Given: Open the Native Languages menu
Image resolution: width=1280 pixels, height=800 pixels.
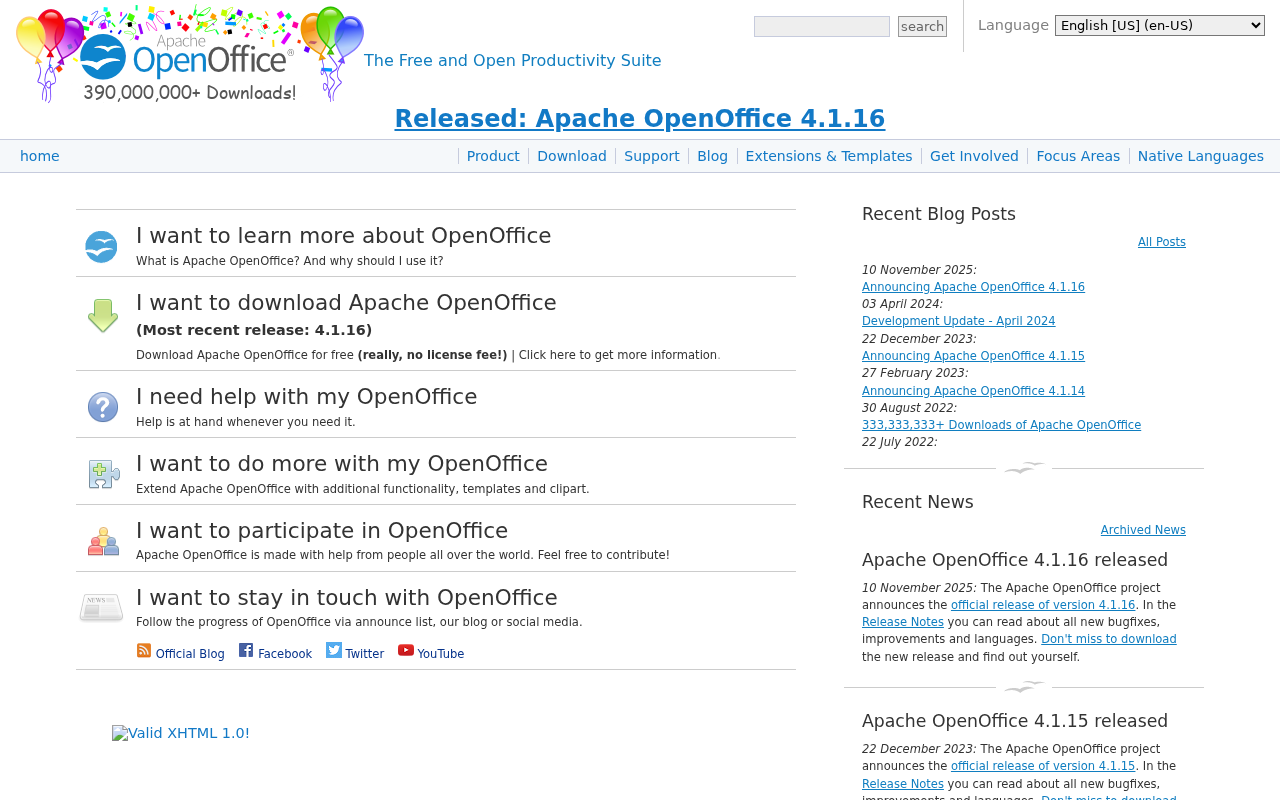Looking at the screenshot, I should pyautogui.click(x=1201, y=156).
